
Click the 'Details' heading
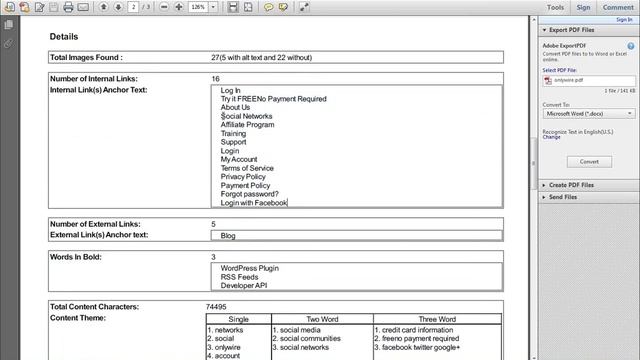[64, 37]
